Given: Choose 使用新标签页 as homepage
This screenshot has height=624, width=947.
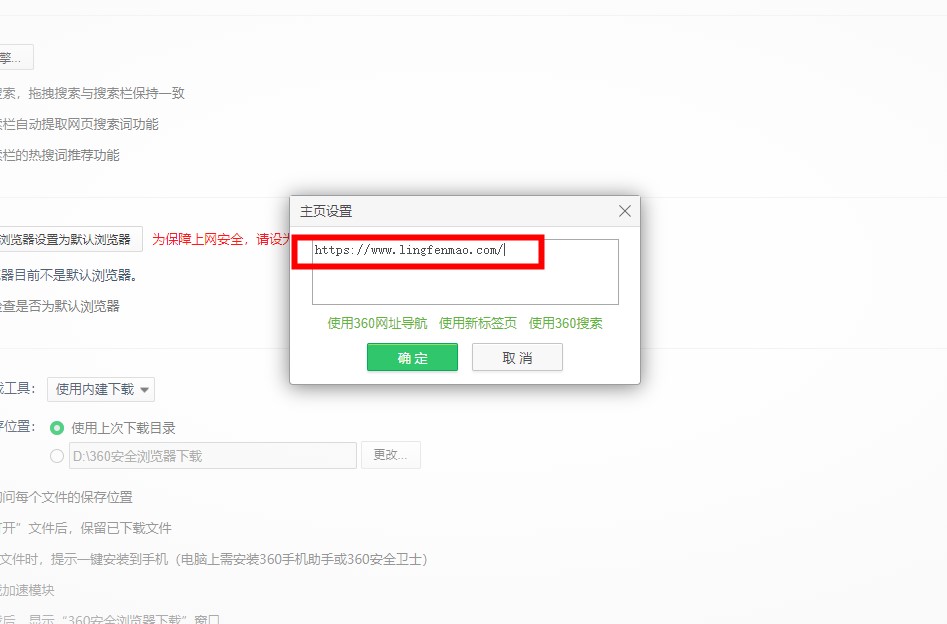Looking at the screenshot, I should click(478, 323).
